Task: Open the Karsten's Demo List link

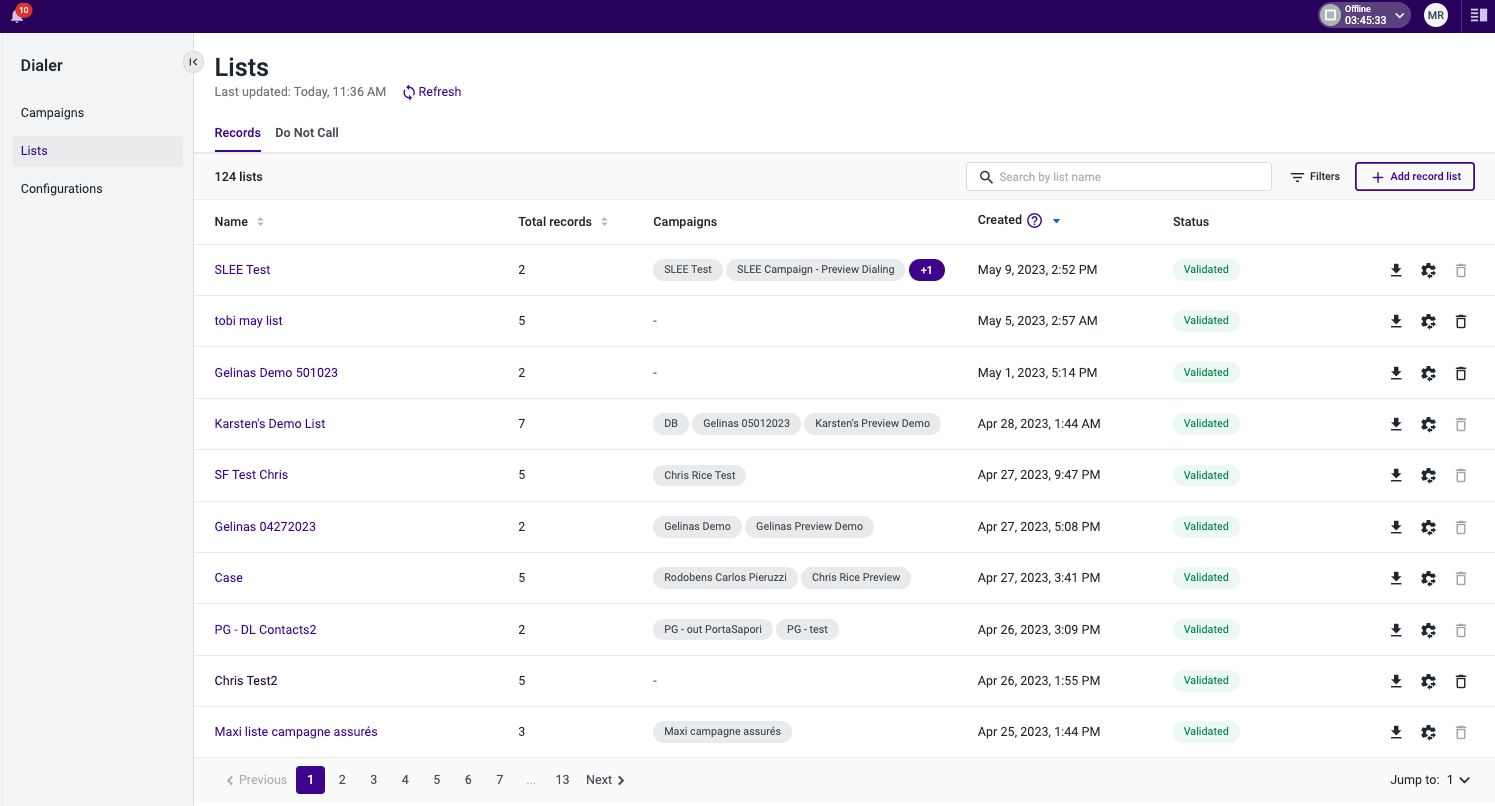Action: (270, 424)
